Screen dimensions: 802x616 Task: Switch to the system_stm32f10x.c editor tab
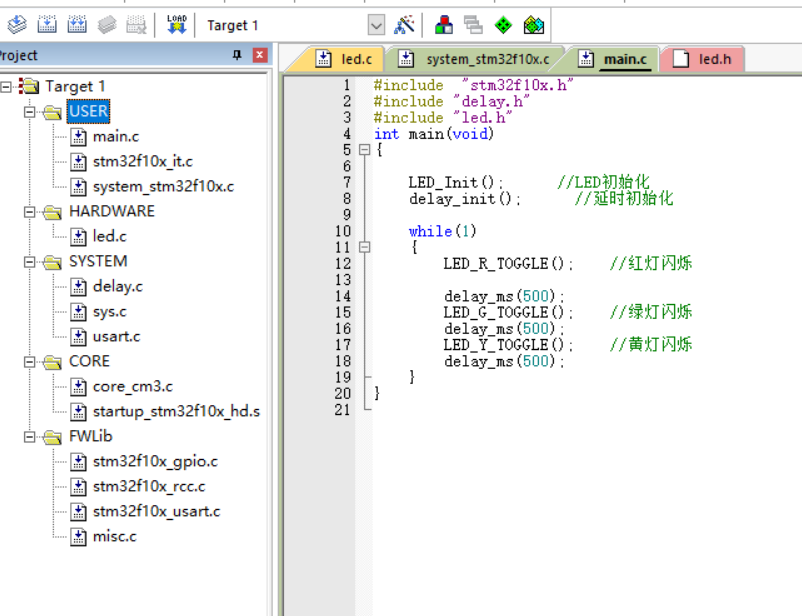tap(478, 59)
